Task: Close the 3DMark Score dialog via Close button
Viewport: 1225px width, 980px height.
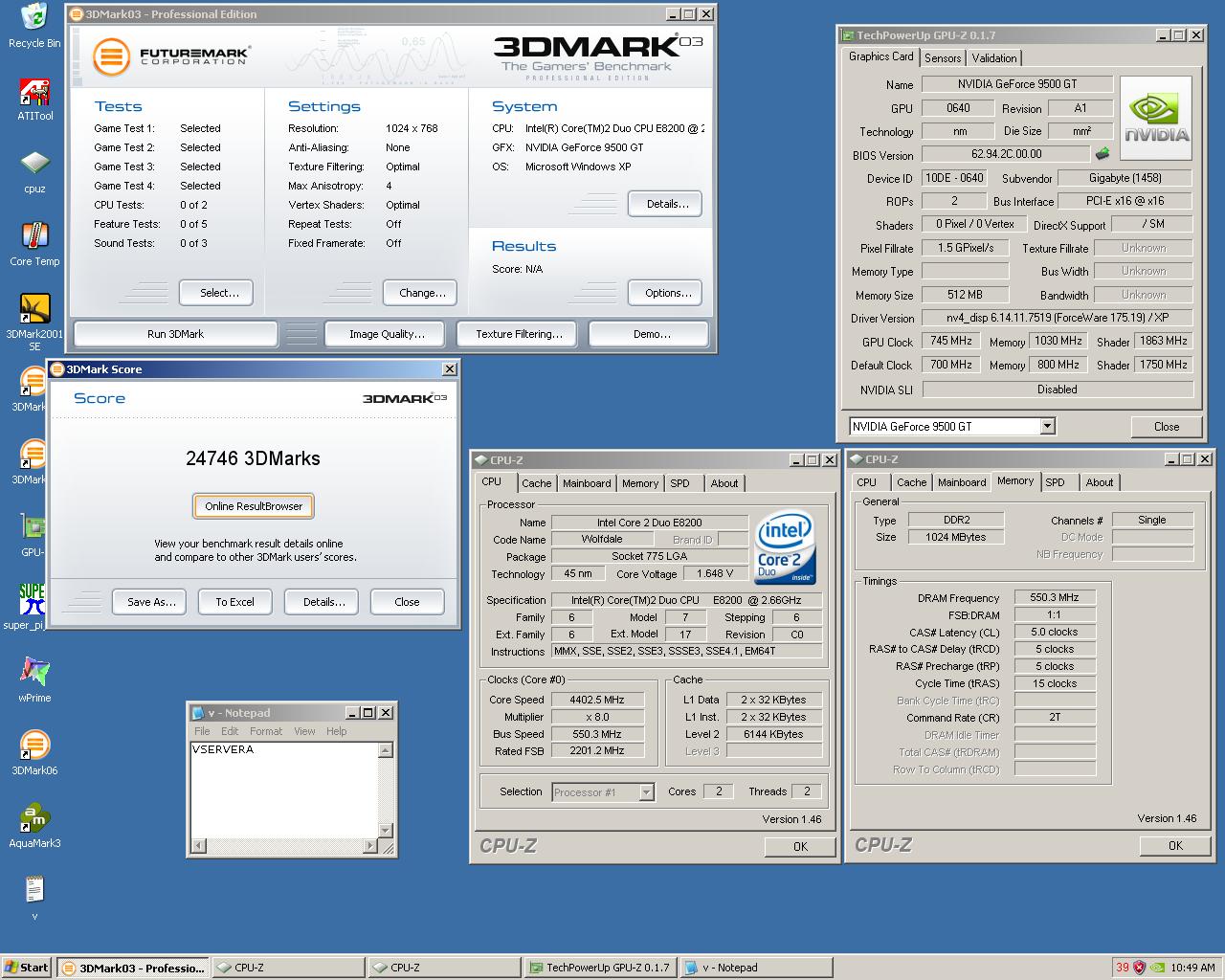Action: (x=407, y=602)
